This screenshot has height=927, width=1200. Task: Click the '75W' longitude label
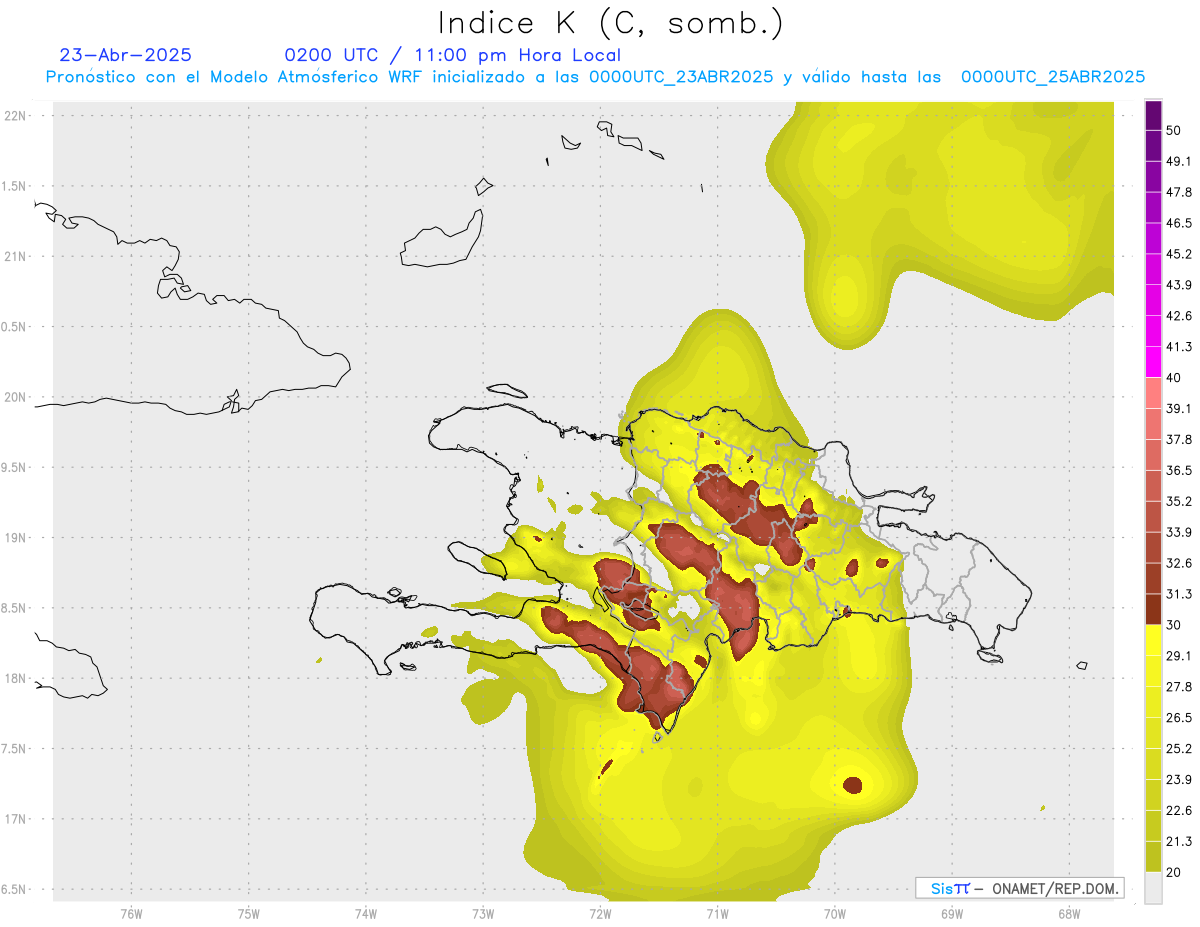pos(249,914)
